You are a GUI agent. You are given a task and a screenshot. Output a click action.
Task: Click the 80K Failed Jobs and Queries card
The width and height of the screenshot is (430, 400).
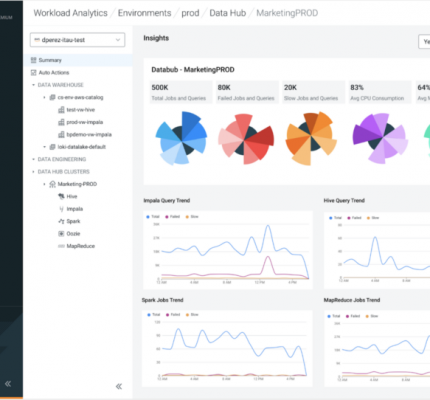click(247, 92)
